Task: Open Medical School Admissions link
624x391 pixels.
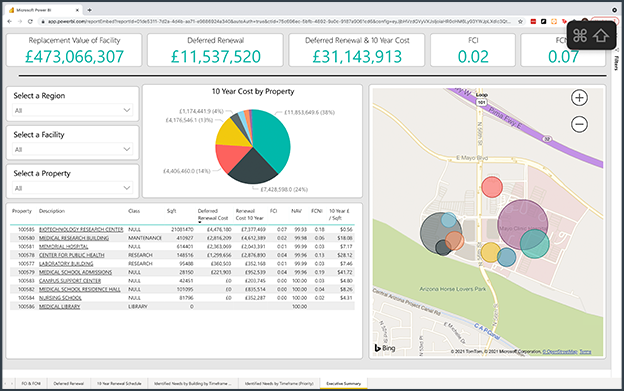Action: [x=75, y=272]
